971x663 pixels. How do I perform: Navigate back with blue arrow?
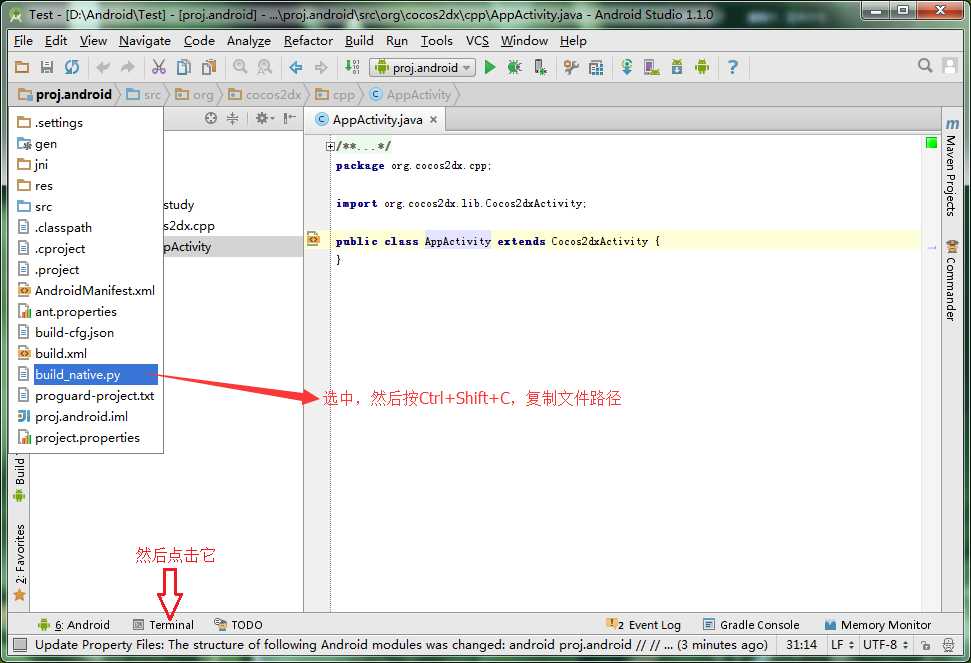click(x=296, y=67)
